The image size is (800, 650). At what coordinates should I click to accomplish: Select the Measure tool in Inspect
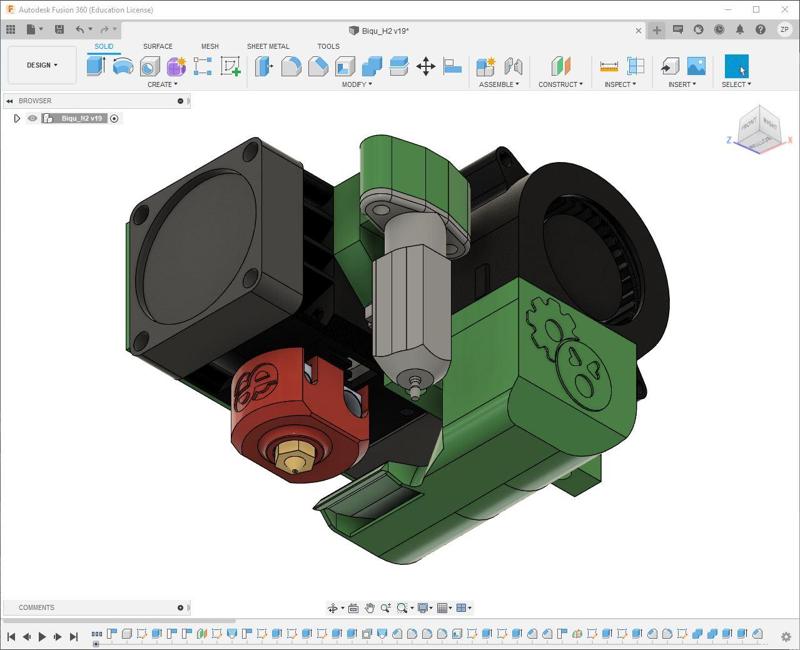[x=609, y=66]
